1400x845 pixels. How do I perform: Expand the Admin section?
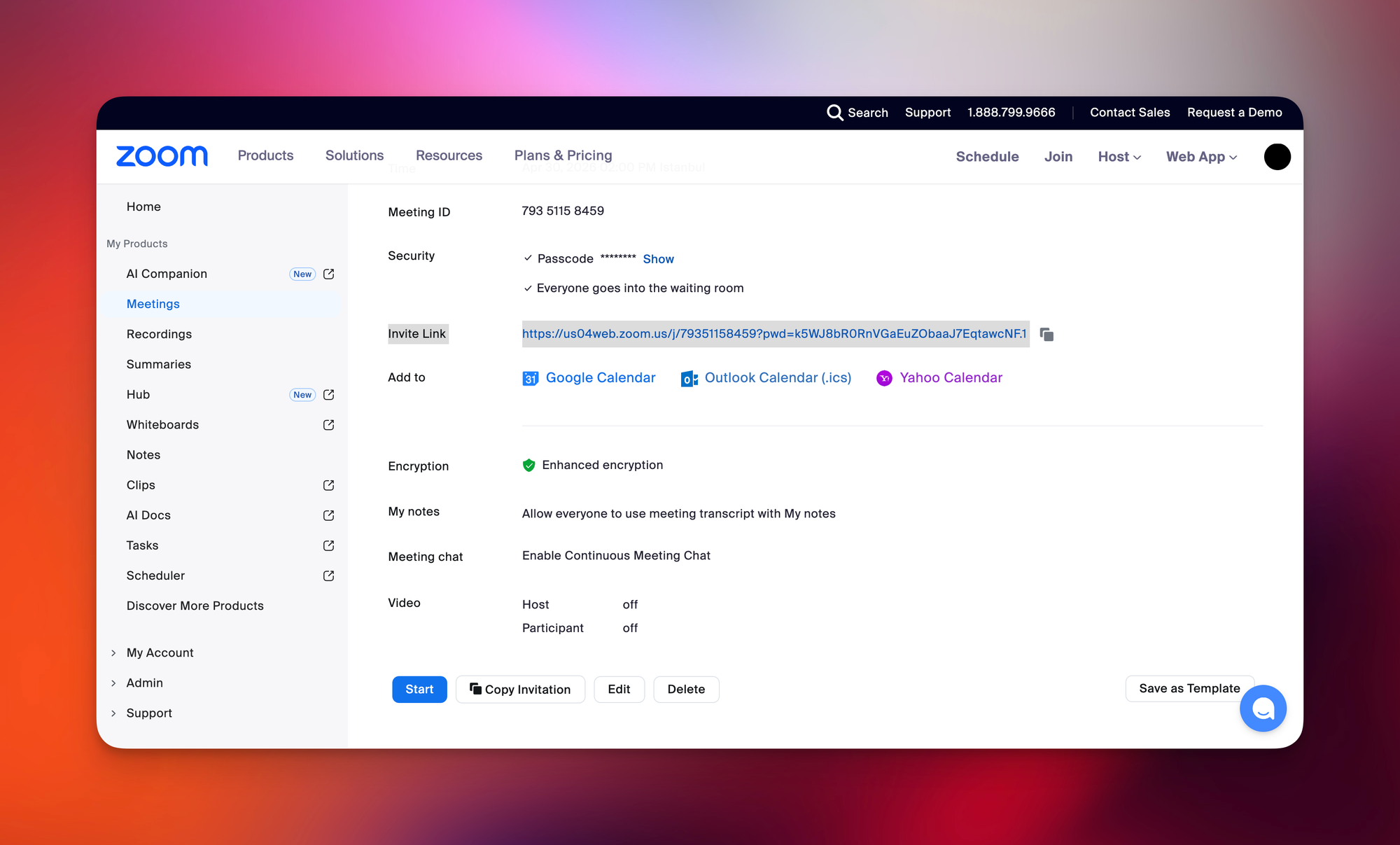(x=145, y=683)
